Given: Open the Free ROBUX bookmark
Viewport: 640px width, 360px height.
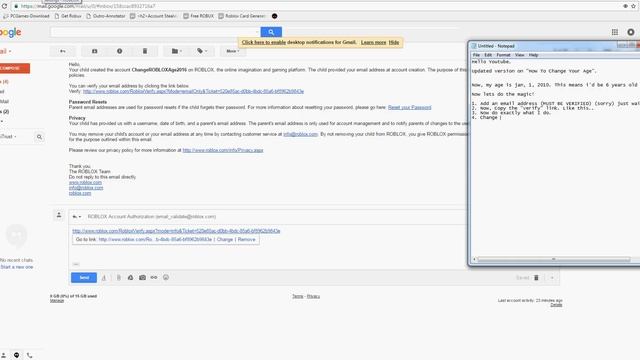Looking at the screenshot, I should [x=199, y=16].
